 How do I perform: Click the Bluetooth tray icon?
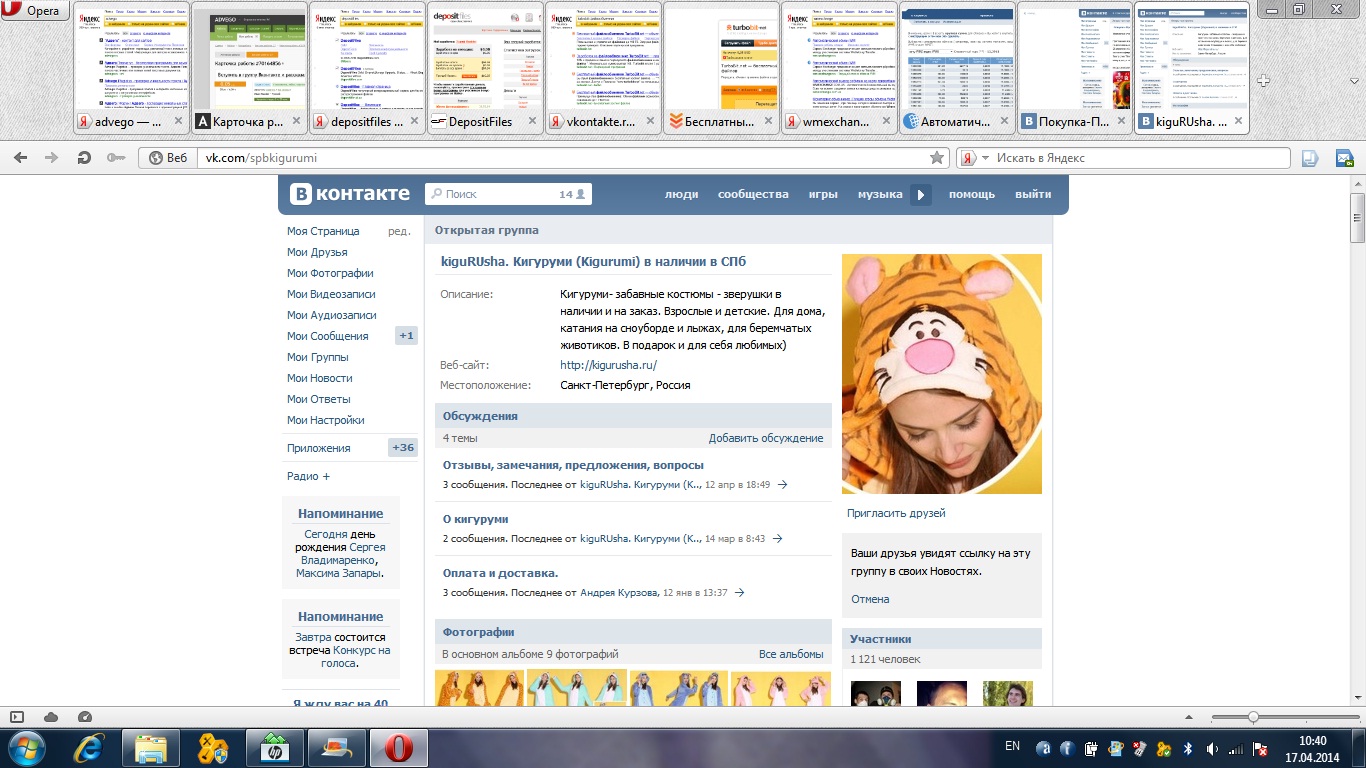click(1189, 748)
